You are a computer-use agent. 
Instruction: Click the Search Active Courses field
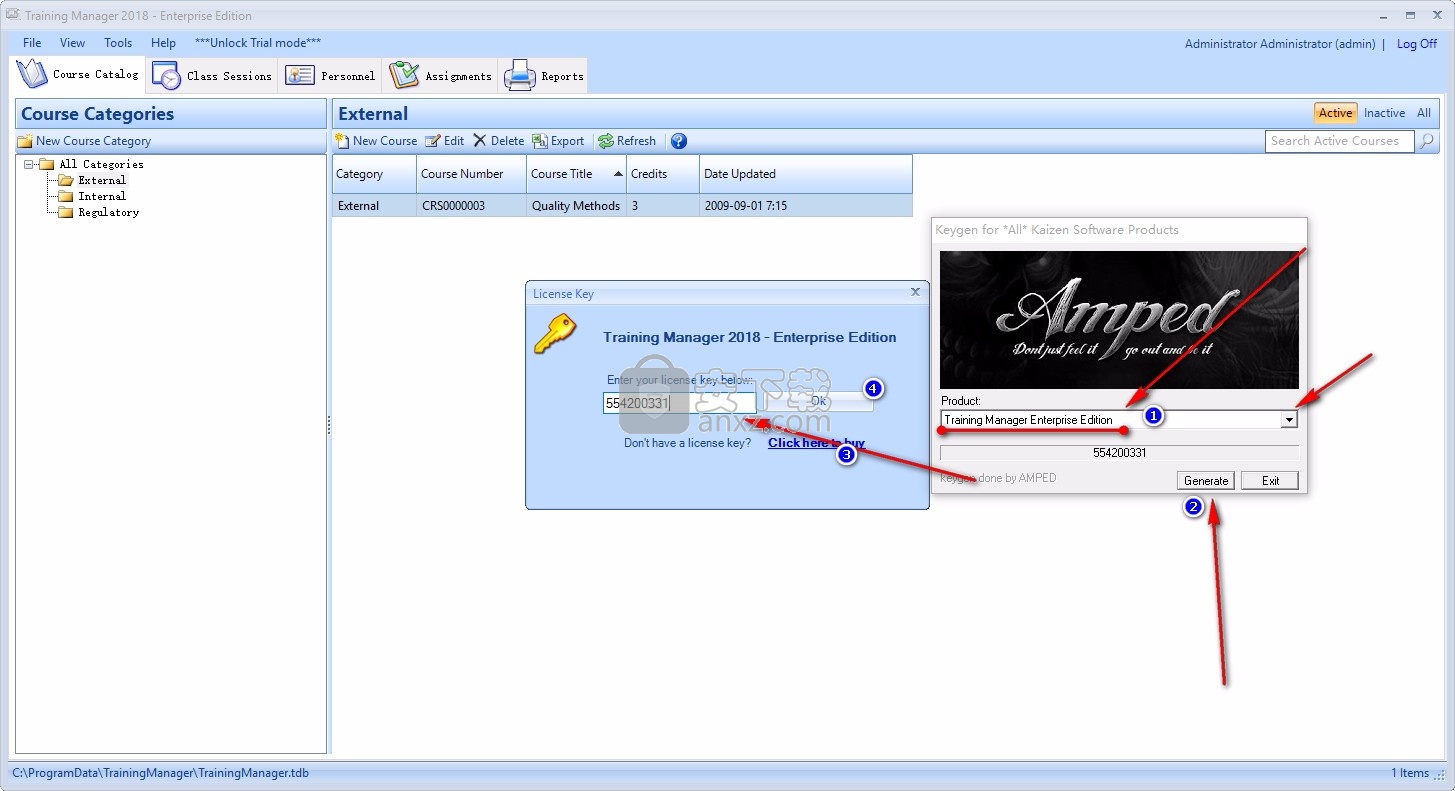[1340, 141]
